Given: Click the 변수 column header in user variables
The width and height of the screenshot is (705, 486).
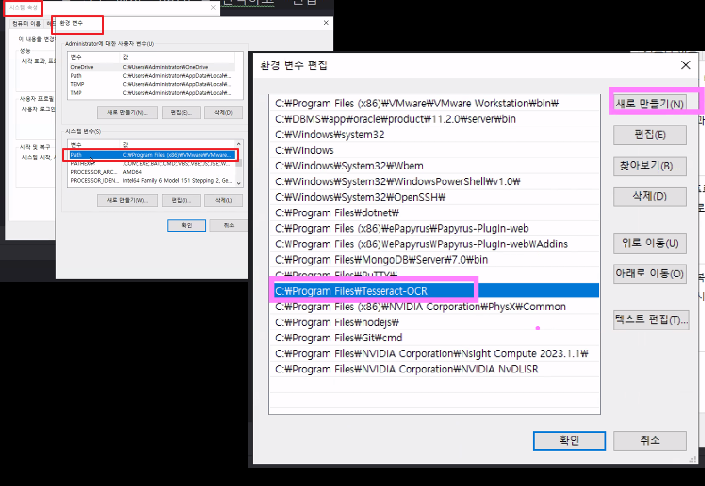Looking at the screenshot, I should (94, 57).
